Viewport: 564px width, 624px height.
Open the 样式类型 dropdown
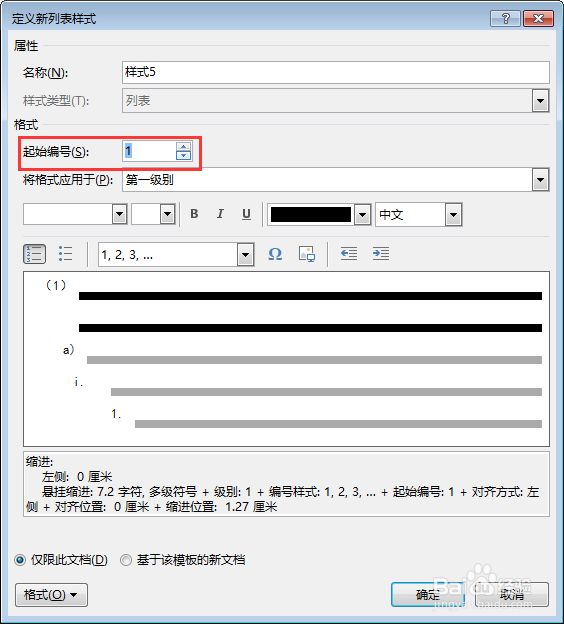click(x=540, y=101)
